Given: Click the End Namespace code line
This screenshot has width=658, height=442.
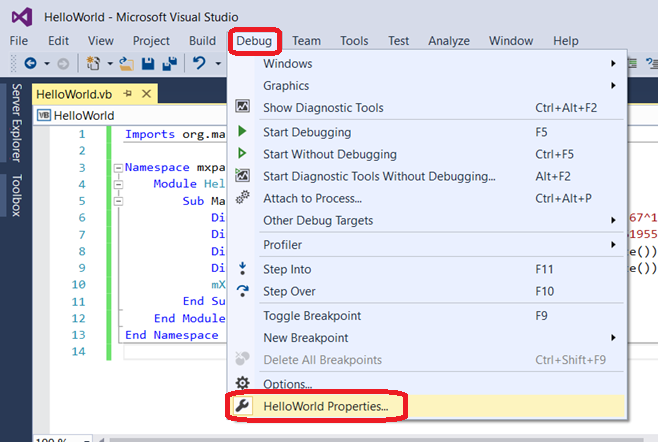Looking at the screenshot, I should (x=172, y=335).
